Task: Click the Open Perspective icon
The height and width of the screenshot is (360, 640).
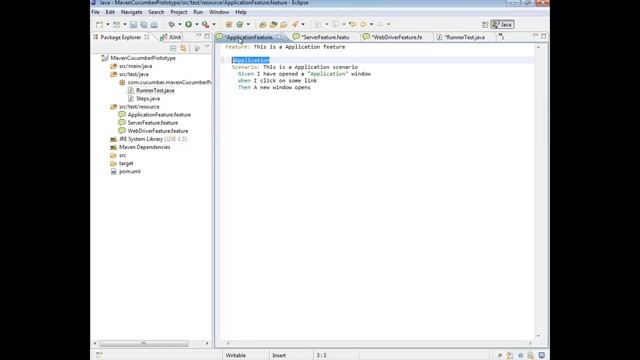Action: (x=485, y=24)
